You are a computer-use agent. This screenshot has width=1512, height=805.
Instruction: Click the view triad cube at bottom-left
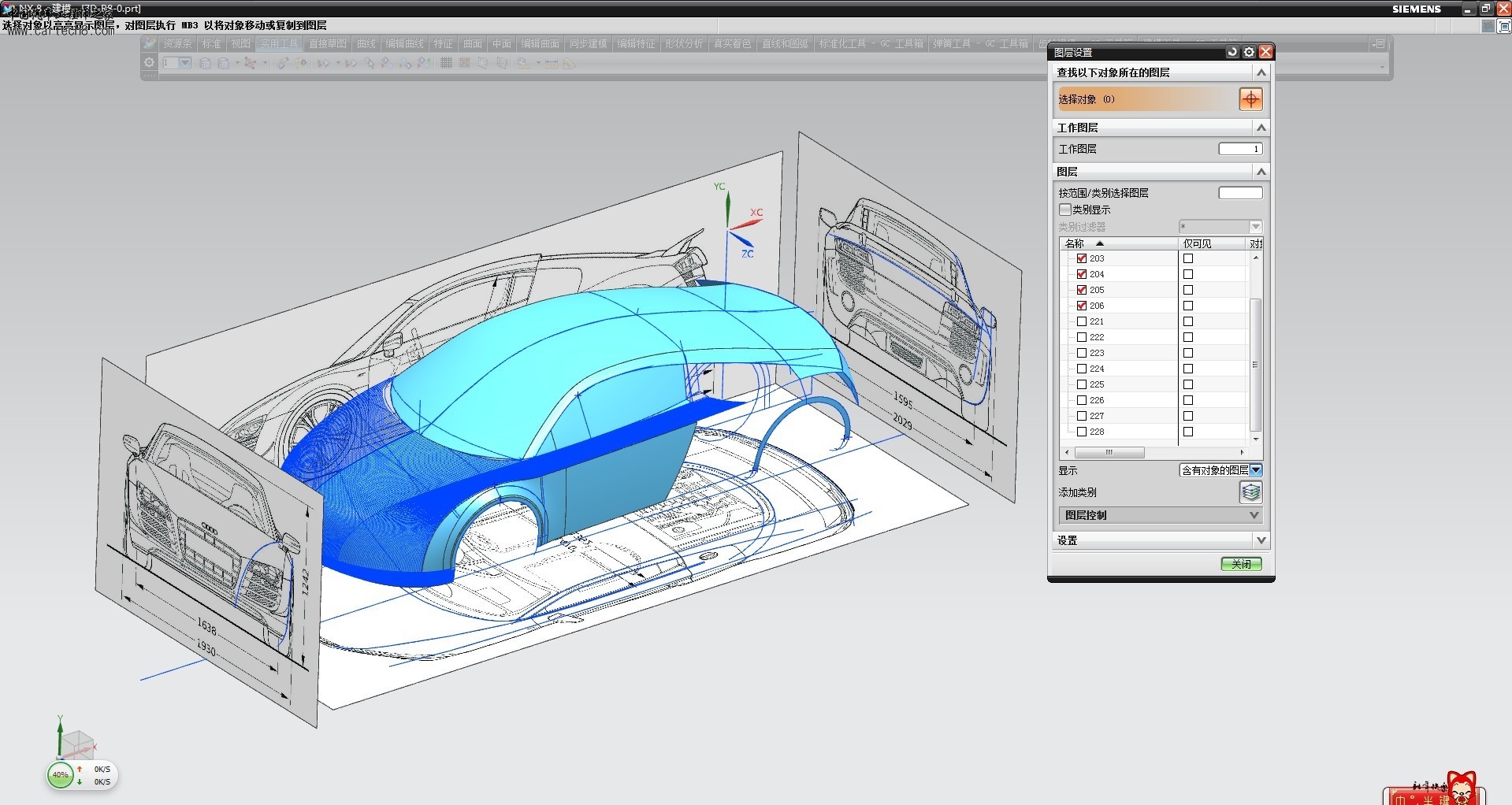pos(76,744)
